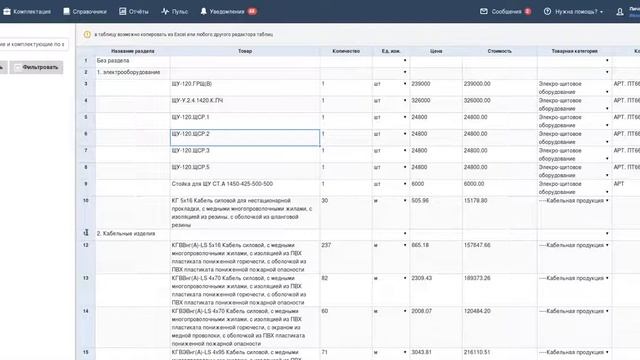The width and height of the screenshot is (640, 360).
Task: Select the quantity cell 237
Action: (x=346, y=257)
